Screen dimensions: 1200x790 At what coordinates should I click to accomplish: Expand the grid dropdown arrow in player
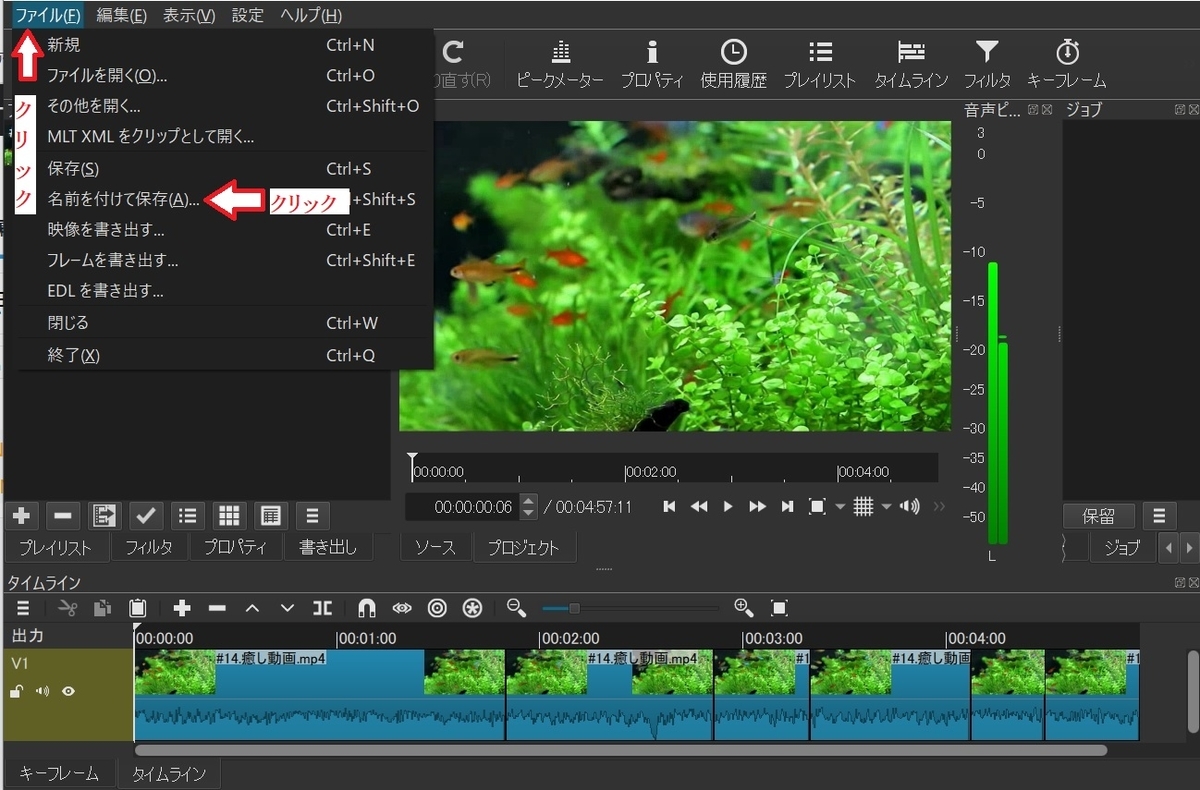coord(886,507)
